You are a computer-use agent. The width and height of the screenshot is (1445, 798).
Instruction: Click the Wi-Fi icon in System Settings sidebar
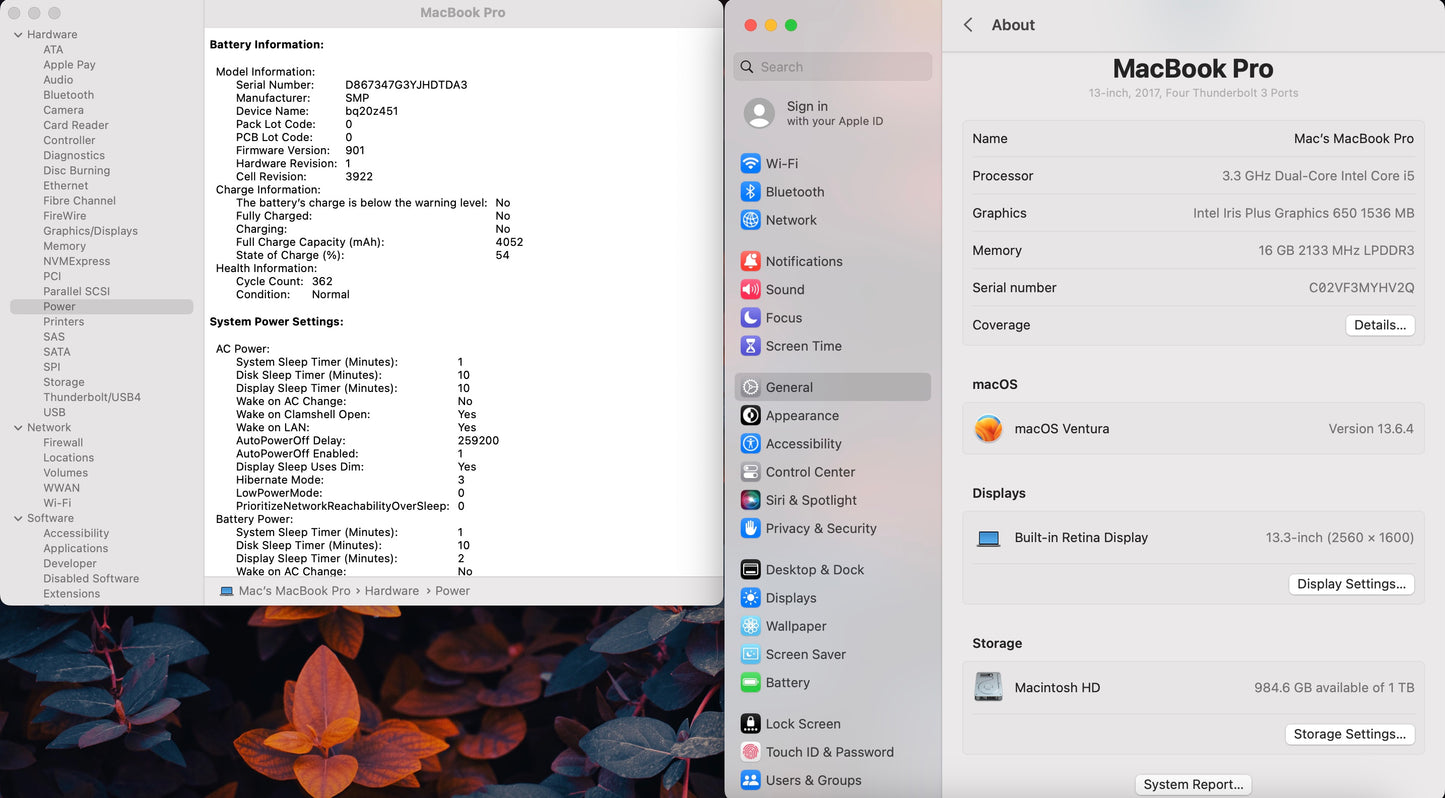click(x=750, y=163)
